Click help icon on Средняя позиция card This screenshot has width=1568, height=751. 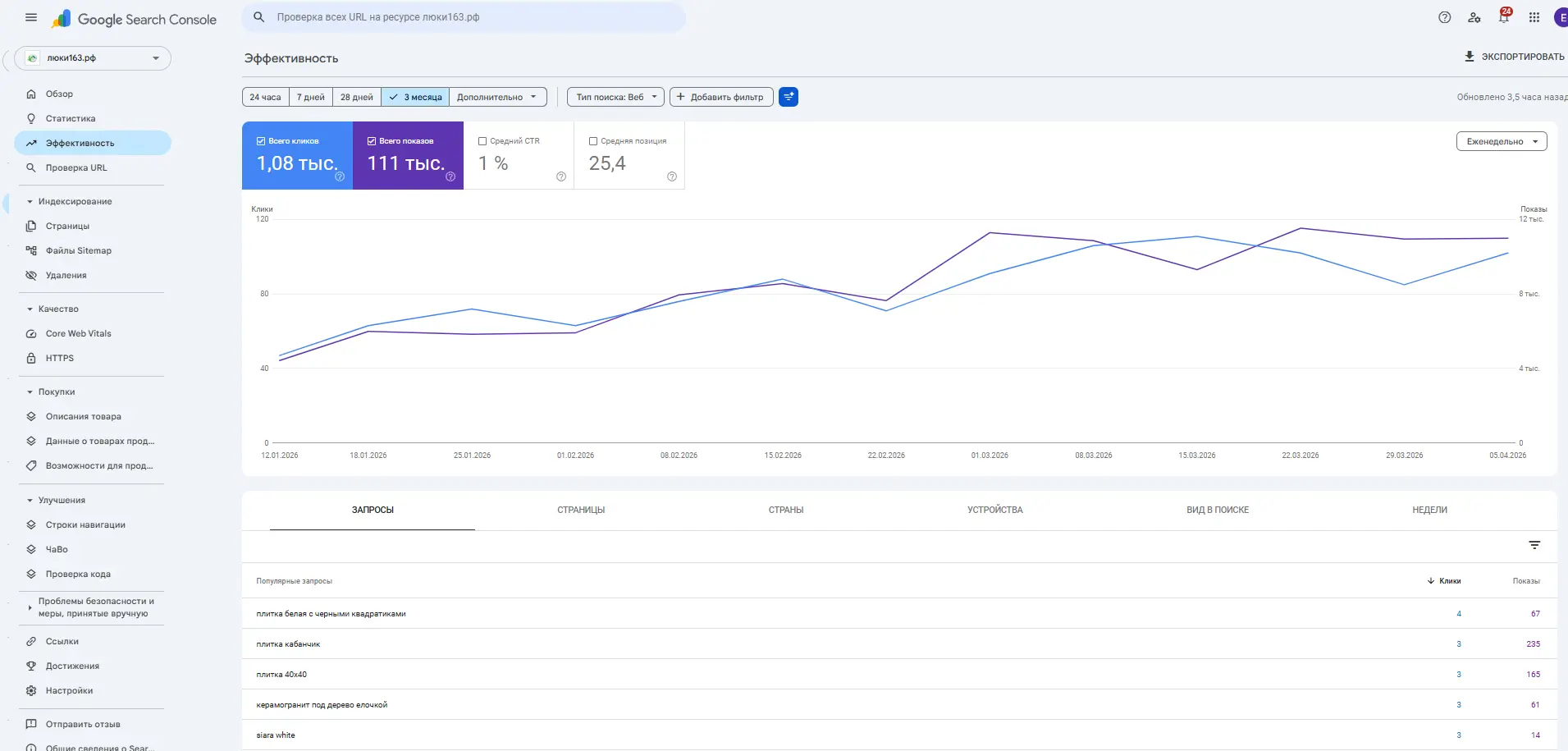click(672, 176)
